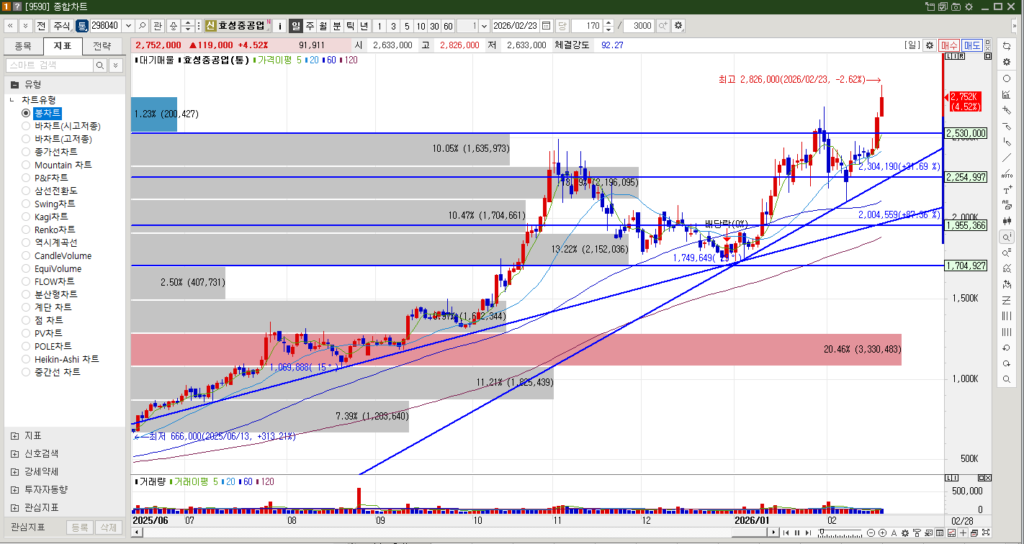Click the smart search magnifier in sidebar
The image size is (1024, 544).
pos(101,65)
